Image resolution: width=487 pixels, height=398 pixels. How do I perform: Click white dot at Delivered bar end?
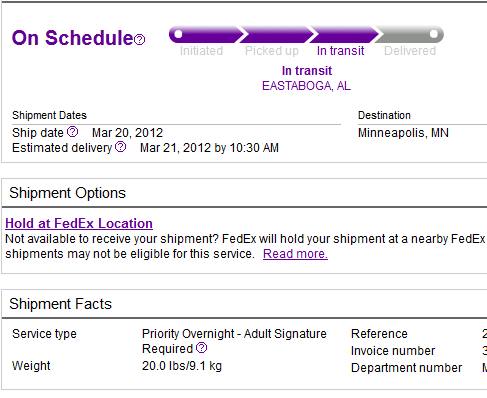pos(434,34)
